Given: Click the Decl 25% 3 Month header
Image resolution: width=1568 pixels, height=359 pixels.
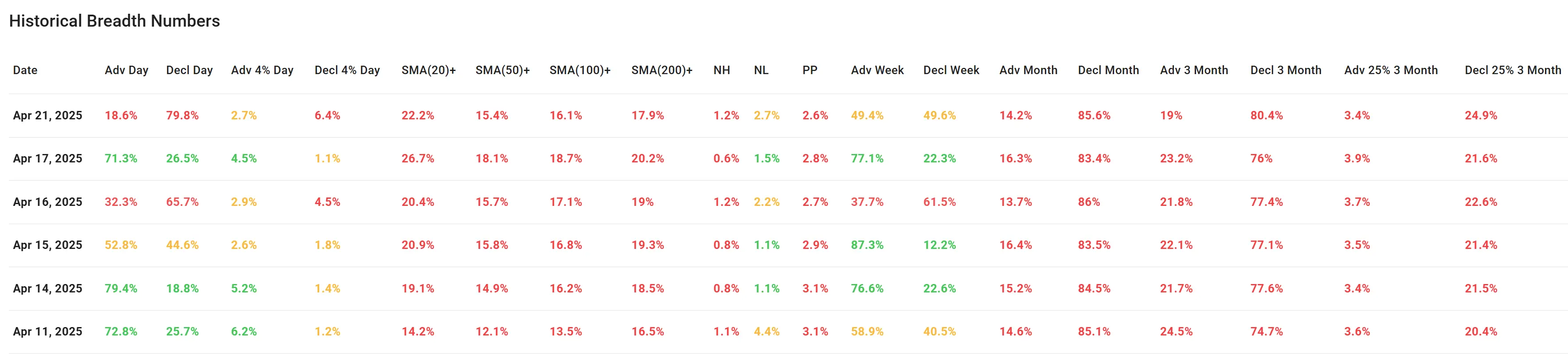Looking at the screenshot, I should click(x=1512, y=70).
